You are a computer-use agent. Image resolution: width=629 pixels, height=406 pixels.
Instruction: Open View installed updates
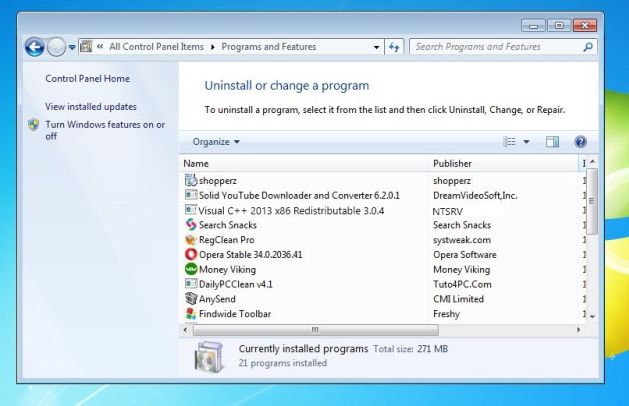tap(91, 107)
